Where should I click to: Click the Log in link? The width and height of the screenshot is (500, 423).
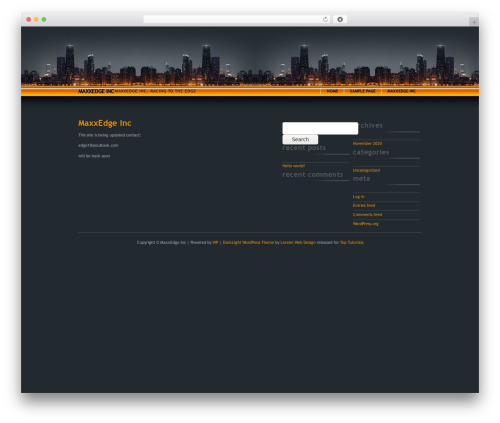[x=358, y=197]
